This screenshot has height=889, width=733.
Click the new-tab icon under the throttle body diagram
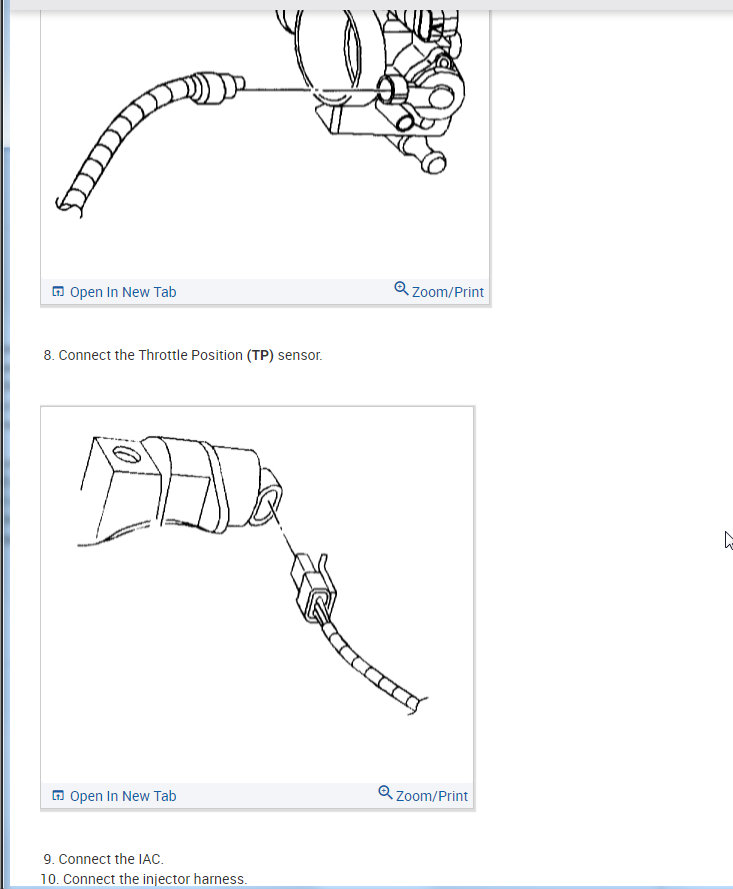[x=58, y=291]
